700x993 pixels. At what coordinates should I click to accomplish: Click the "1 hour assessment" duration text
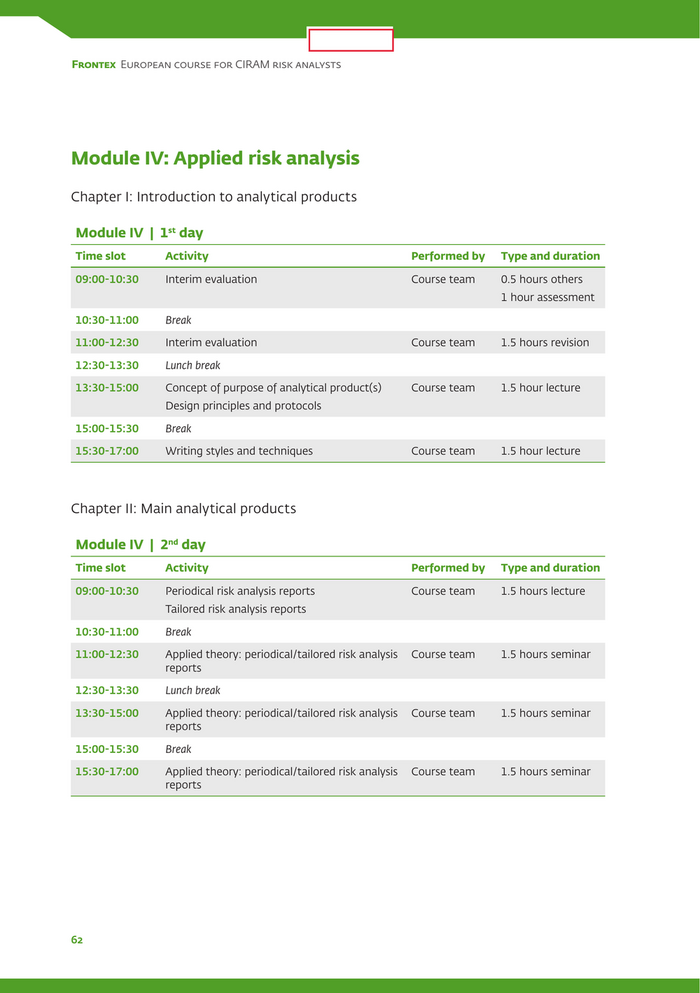[547, 298]
